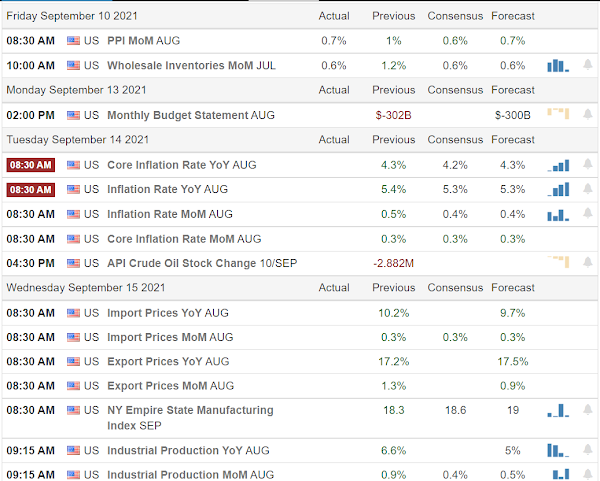This screenshot has height=481, width=600.
Task: Open the Inflation Rate YoY chart icon
Action: 558,189
